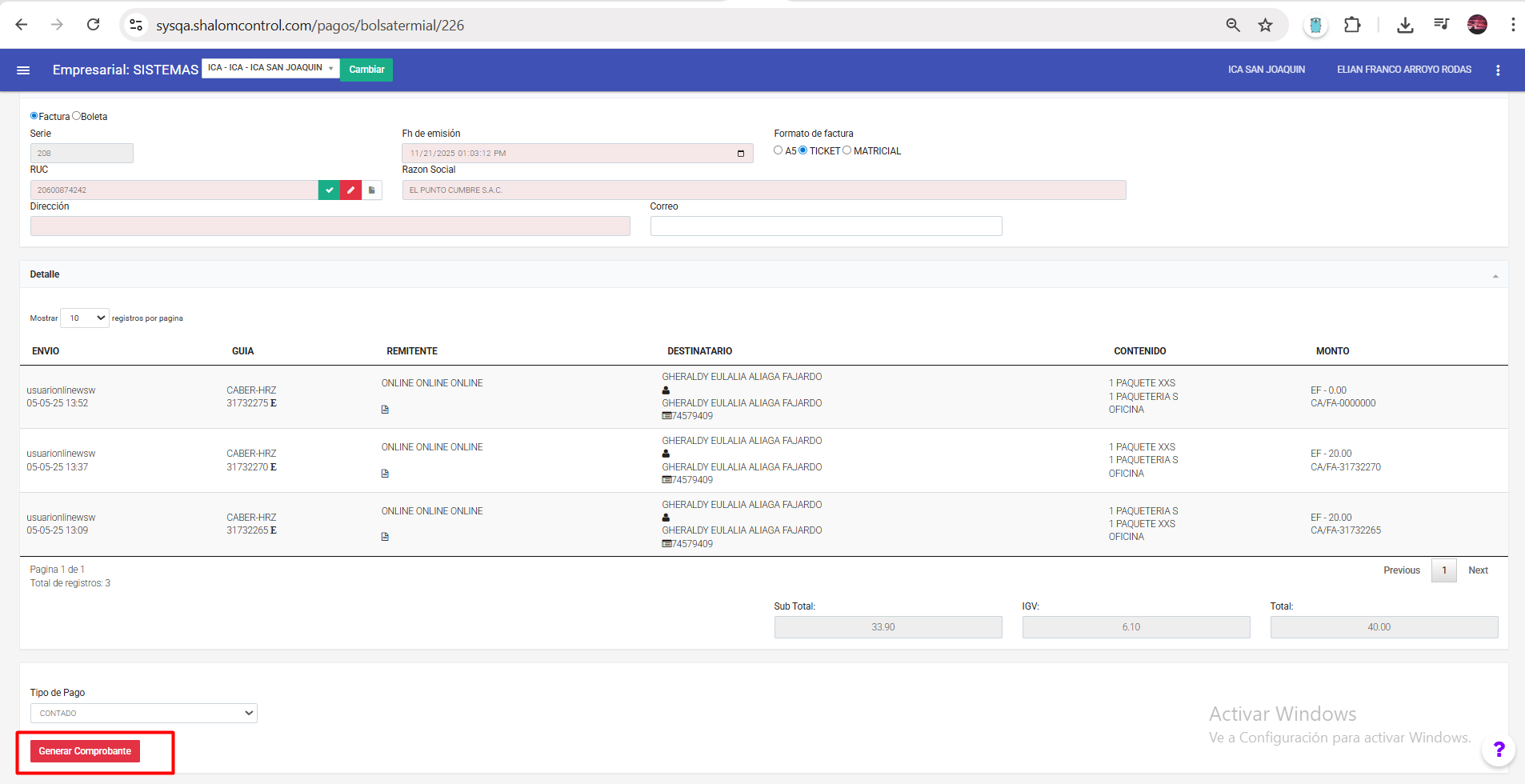The width and height of the screenshot is (1525, 784).
Task: Open the Tipo de Pago dropdown
Action: (144, 713)
